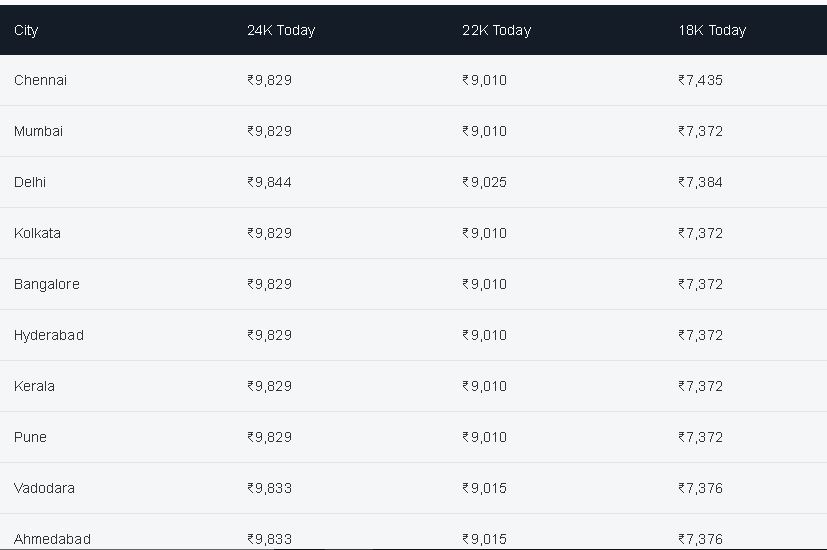Select the Pune city name
827x550 pixels.
tap(30, 437)
